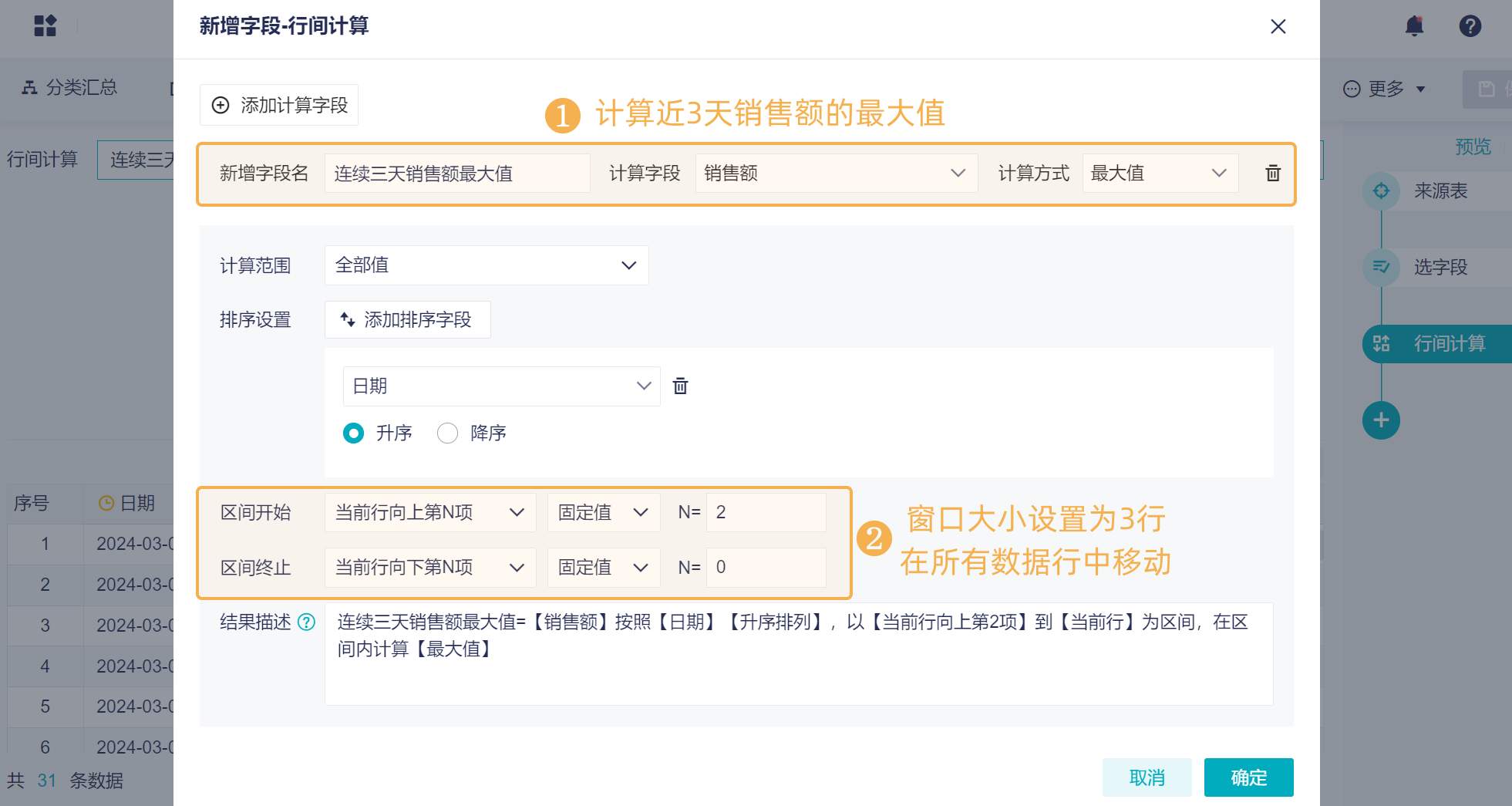Open the app grid icon at top left
The image size is (1512, 806).
click(x=45, y=26)
